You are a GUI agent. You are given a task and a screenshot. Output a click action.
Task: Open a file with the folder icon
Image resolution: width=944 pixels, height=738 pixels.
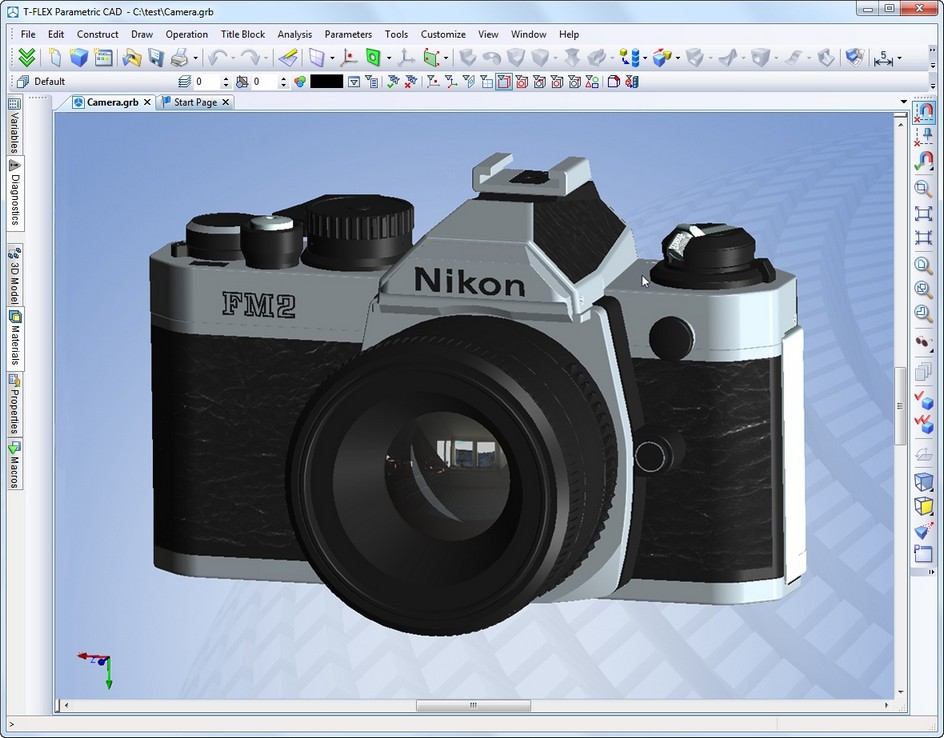click(x=131, y=58)
